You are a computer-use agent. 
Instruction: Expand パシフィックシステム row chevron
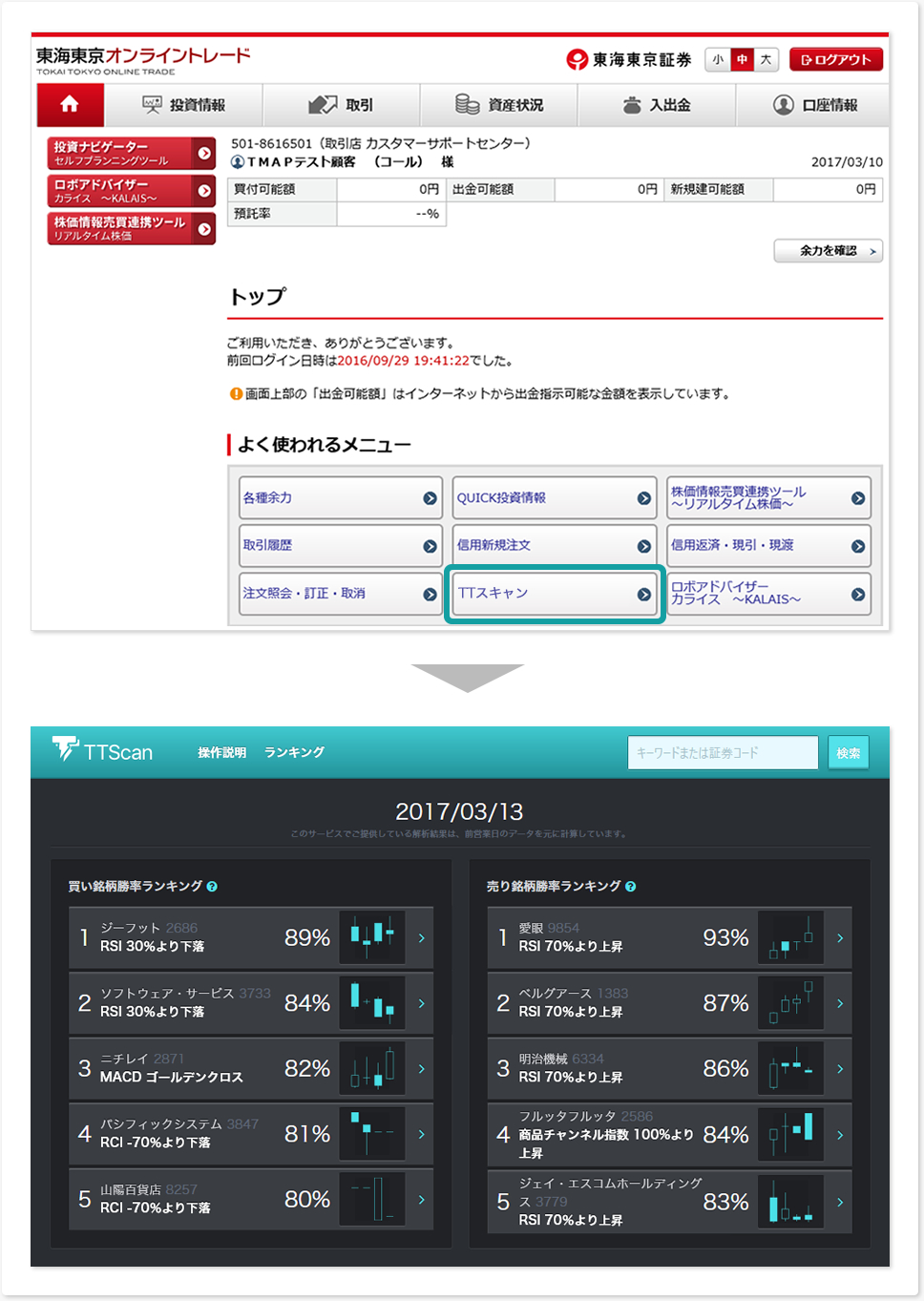click(x=421, y=1134)
